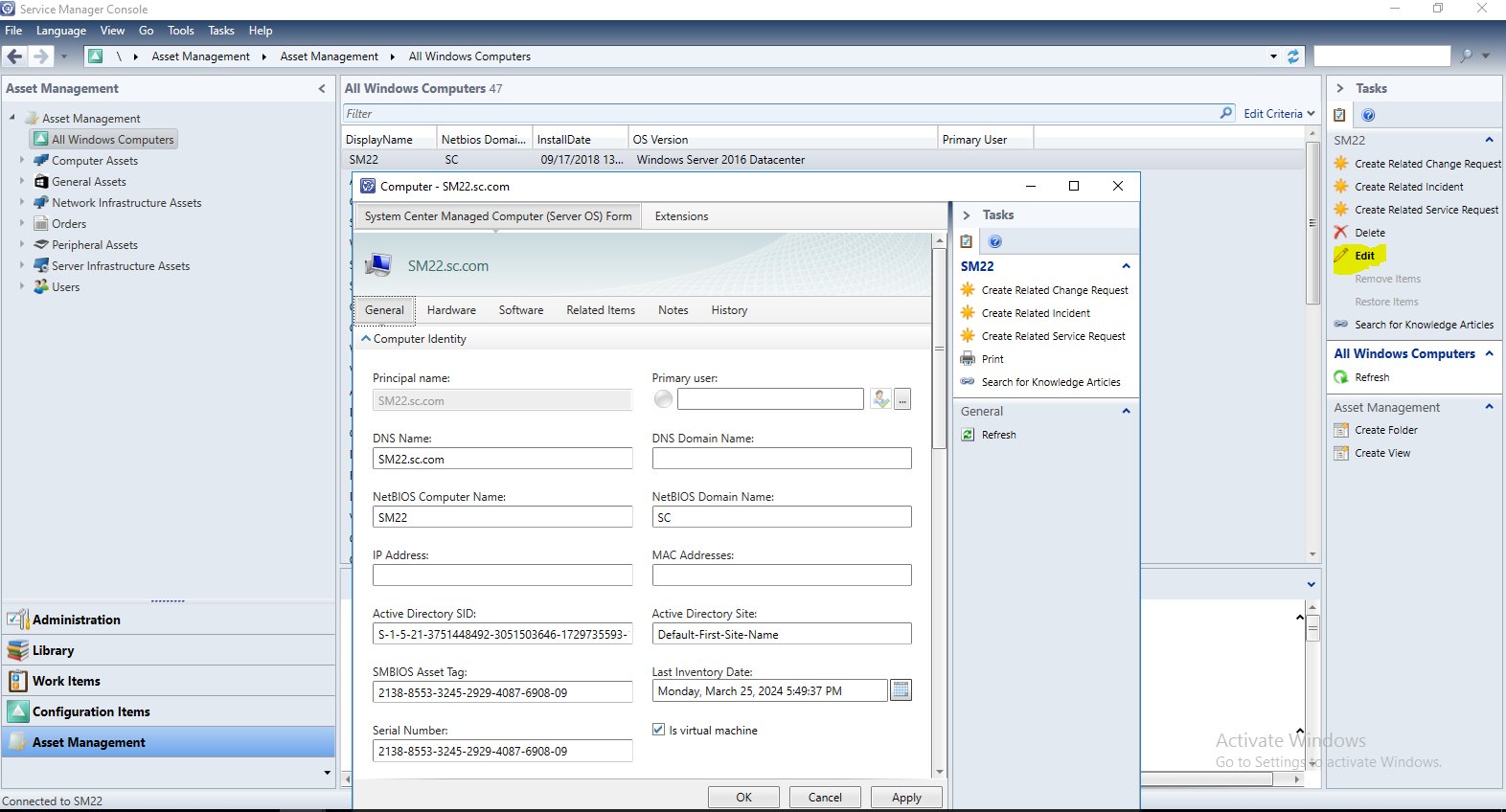Screen dimensions: 1506x812
Task: Click the ellipsis browse button for Primary user
Action: (902, 399)
